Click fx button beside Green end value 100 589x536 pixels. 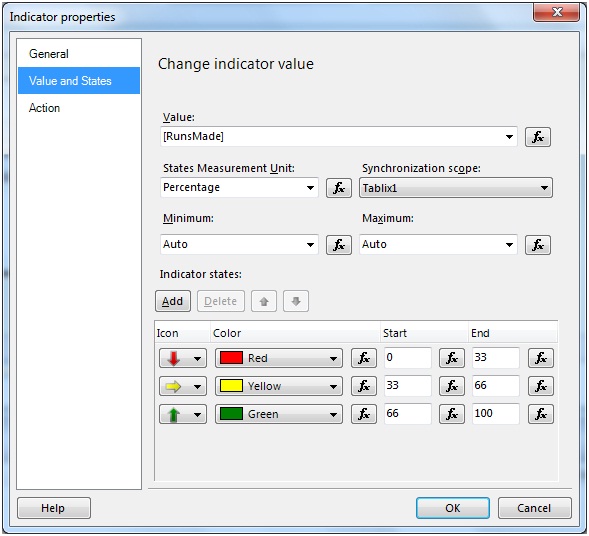[541, 414]
